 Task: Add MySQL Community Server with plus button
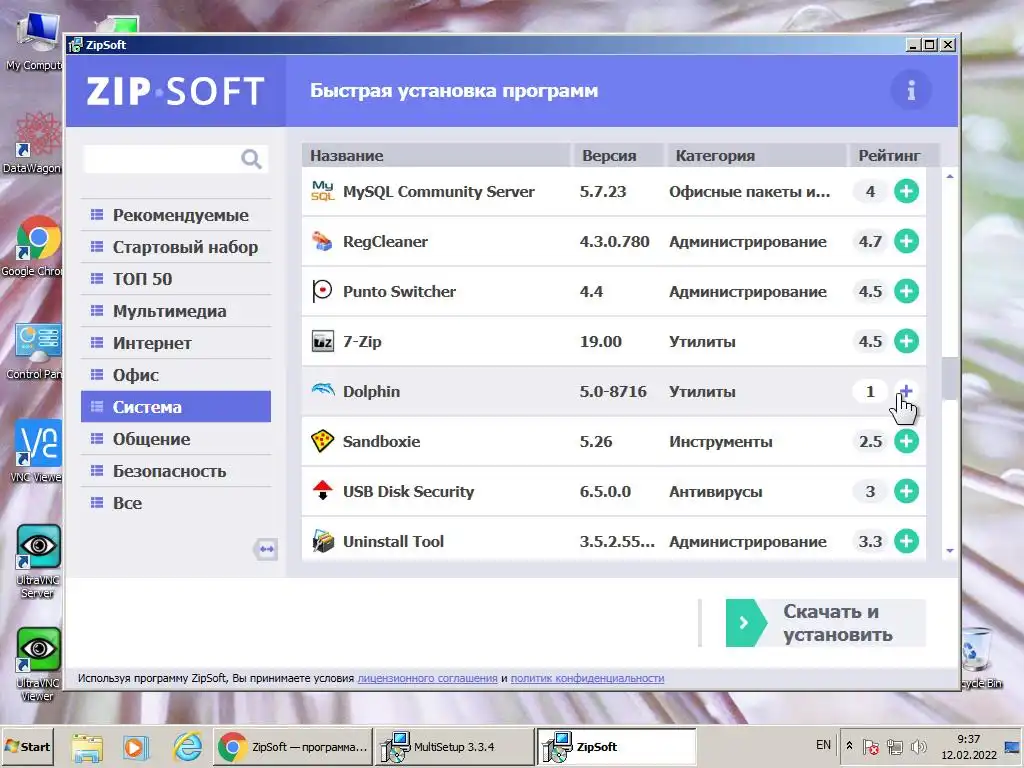click(x=906, y=191)
